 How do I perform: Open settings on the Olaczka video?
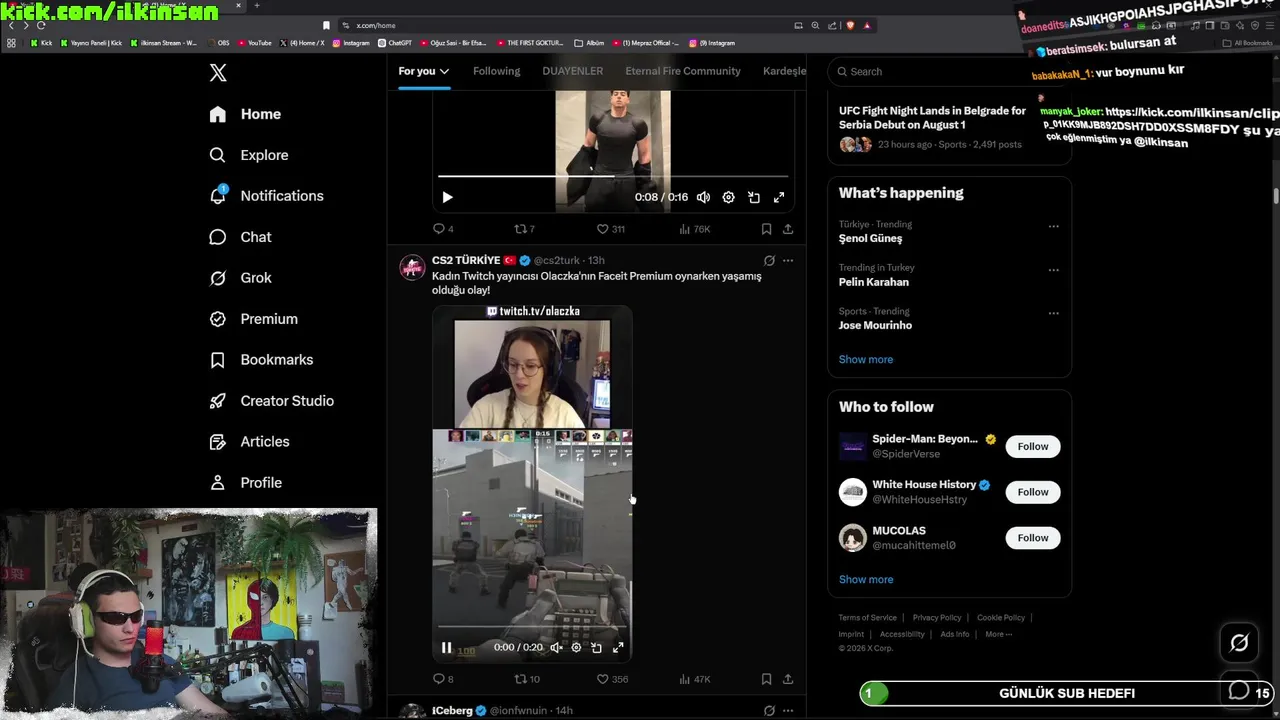pyautogui.click(x=576, y=648)
